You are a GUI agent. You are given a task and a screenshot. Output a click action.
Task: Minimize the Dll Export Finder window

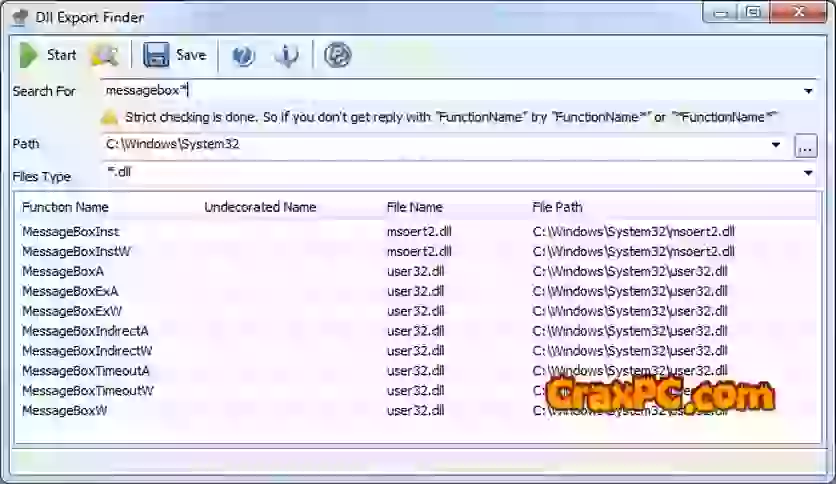point(720,13)
